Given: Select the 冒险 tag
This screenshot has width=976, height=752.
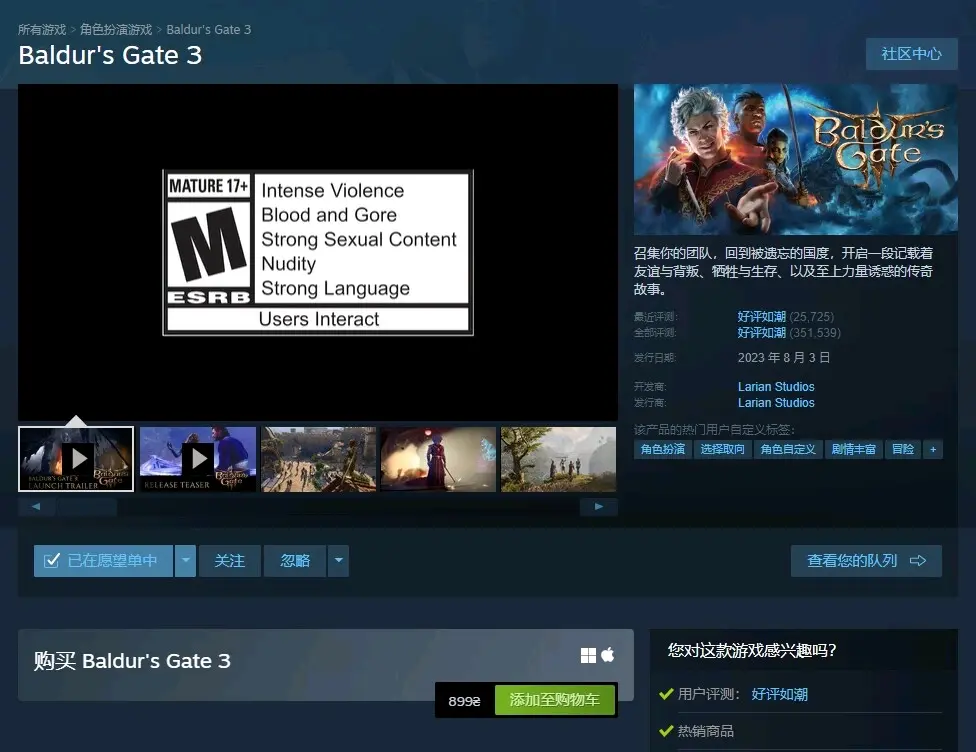Looking at the screenshot, I should [x=903, y=449].
